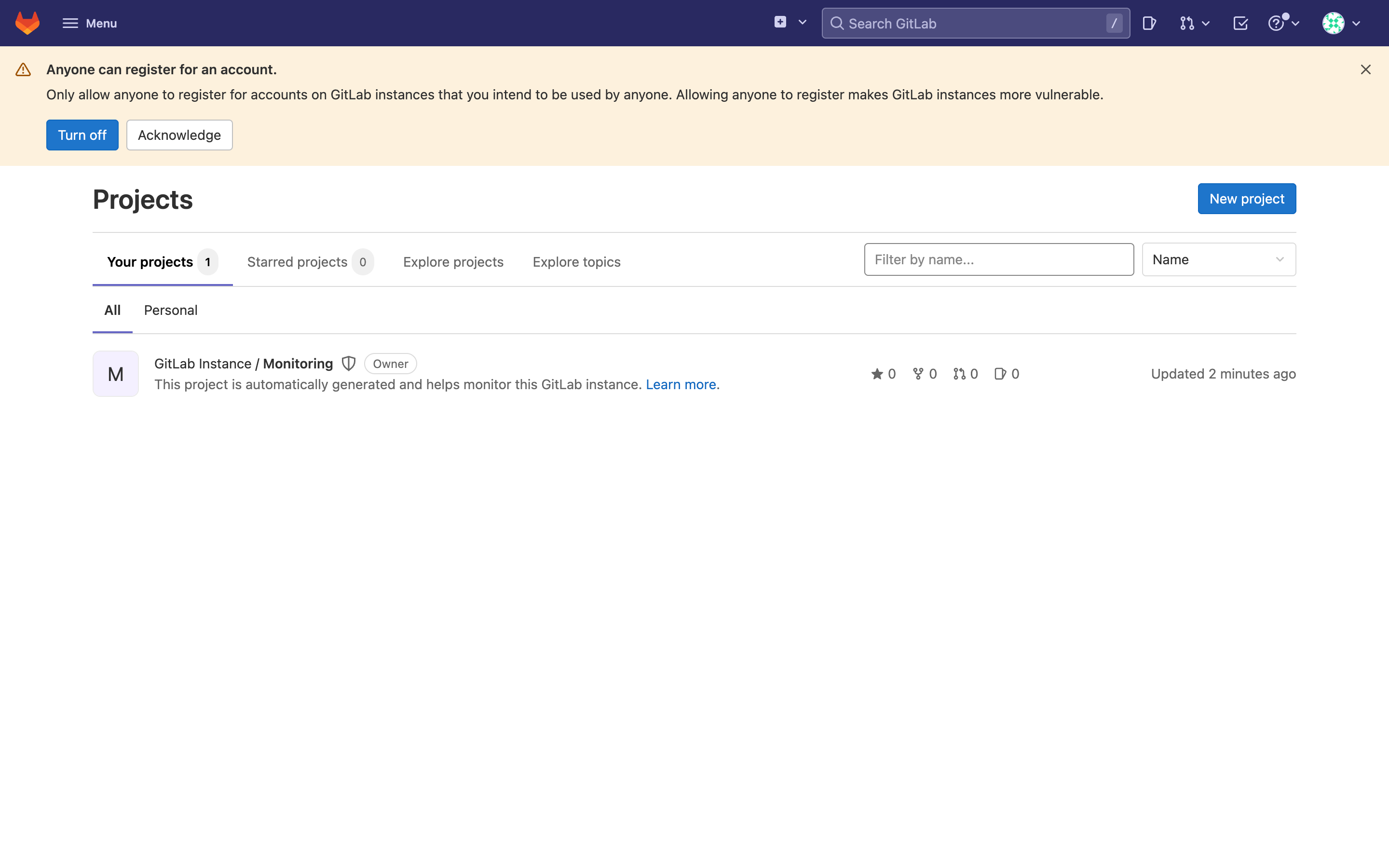Open the Issues icon in navbar
This screenshot has width=1389, height=868.
pos(1149,23)
